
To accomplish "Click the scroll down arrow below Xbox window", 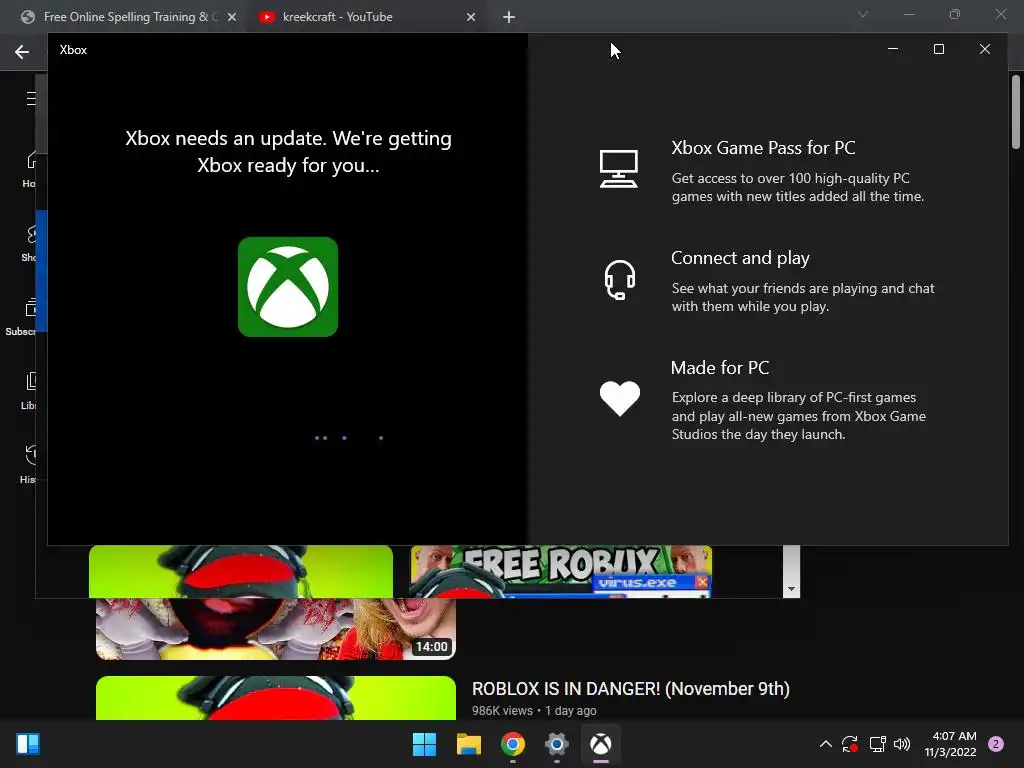I will point(791,589).
